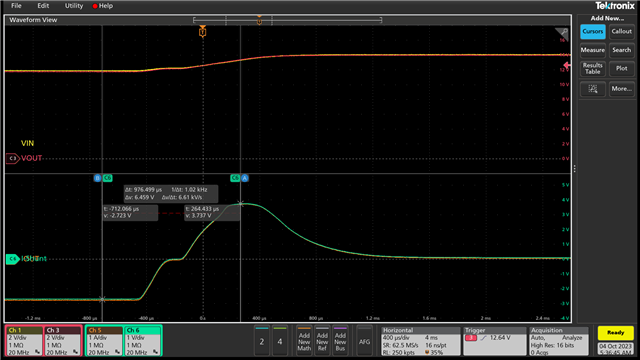
Task: Turn on channel 2
Action: 262,341
